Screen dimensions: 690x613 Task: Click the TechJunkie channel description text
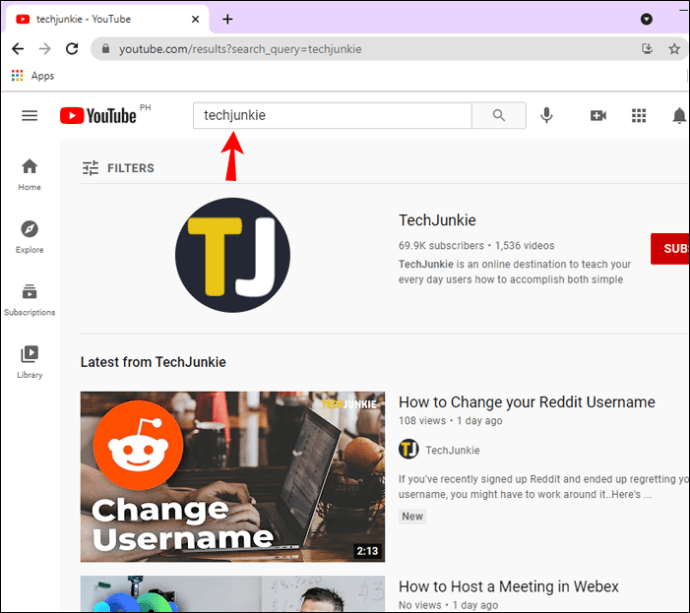[x=514, y=272]
